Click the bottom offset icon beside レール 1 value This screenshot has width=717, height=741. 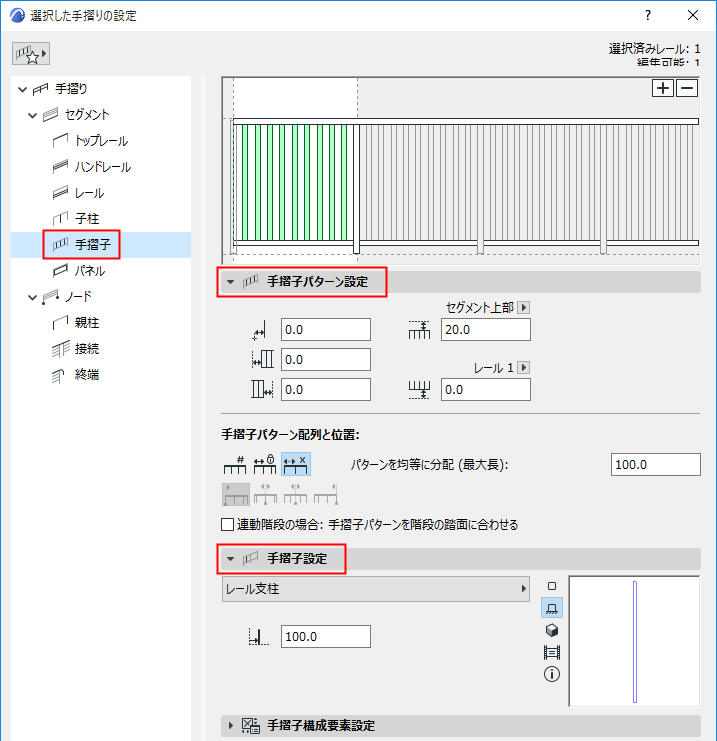click(419, 390)
